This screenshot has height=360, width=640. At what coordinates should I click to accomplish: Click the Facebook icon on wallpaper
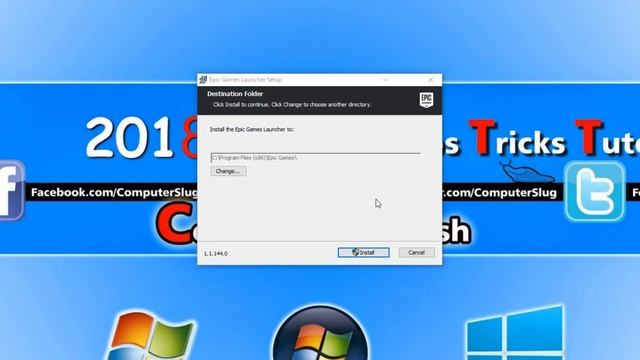click(x=11, y=191)
